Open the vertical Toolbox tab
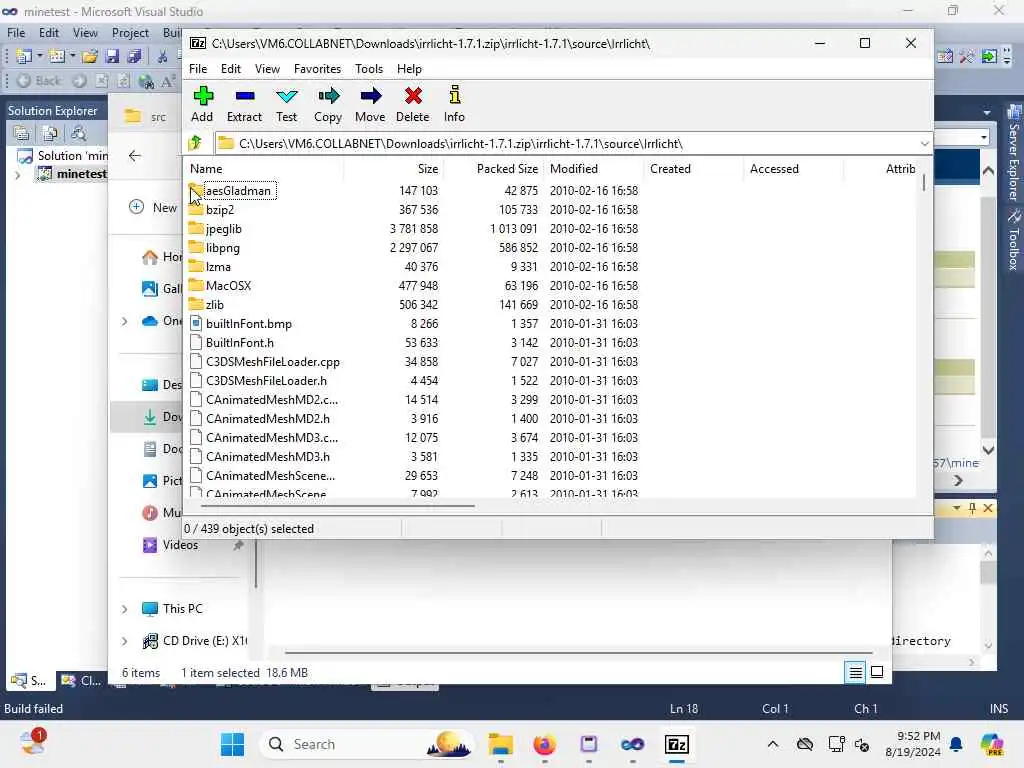This screenshot has height=768, width=1024. click(1013, 240)
